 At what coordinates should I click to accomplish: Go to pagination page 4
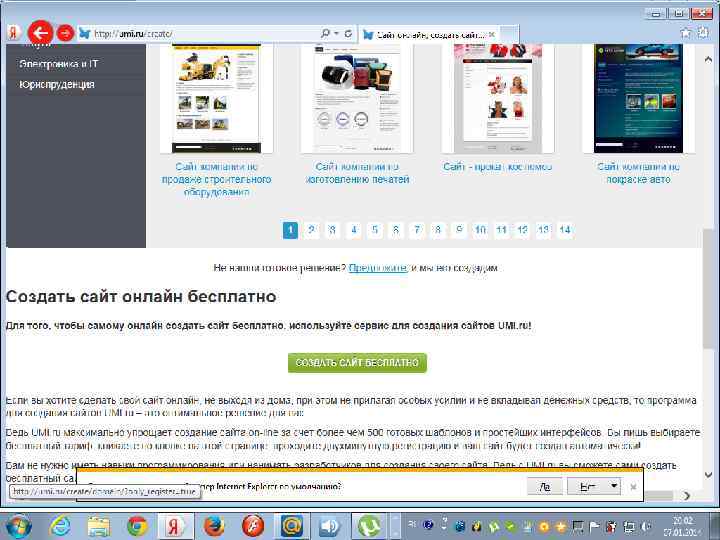[x=354, y=230]
